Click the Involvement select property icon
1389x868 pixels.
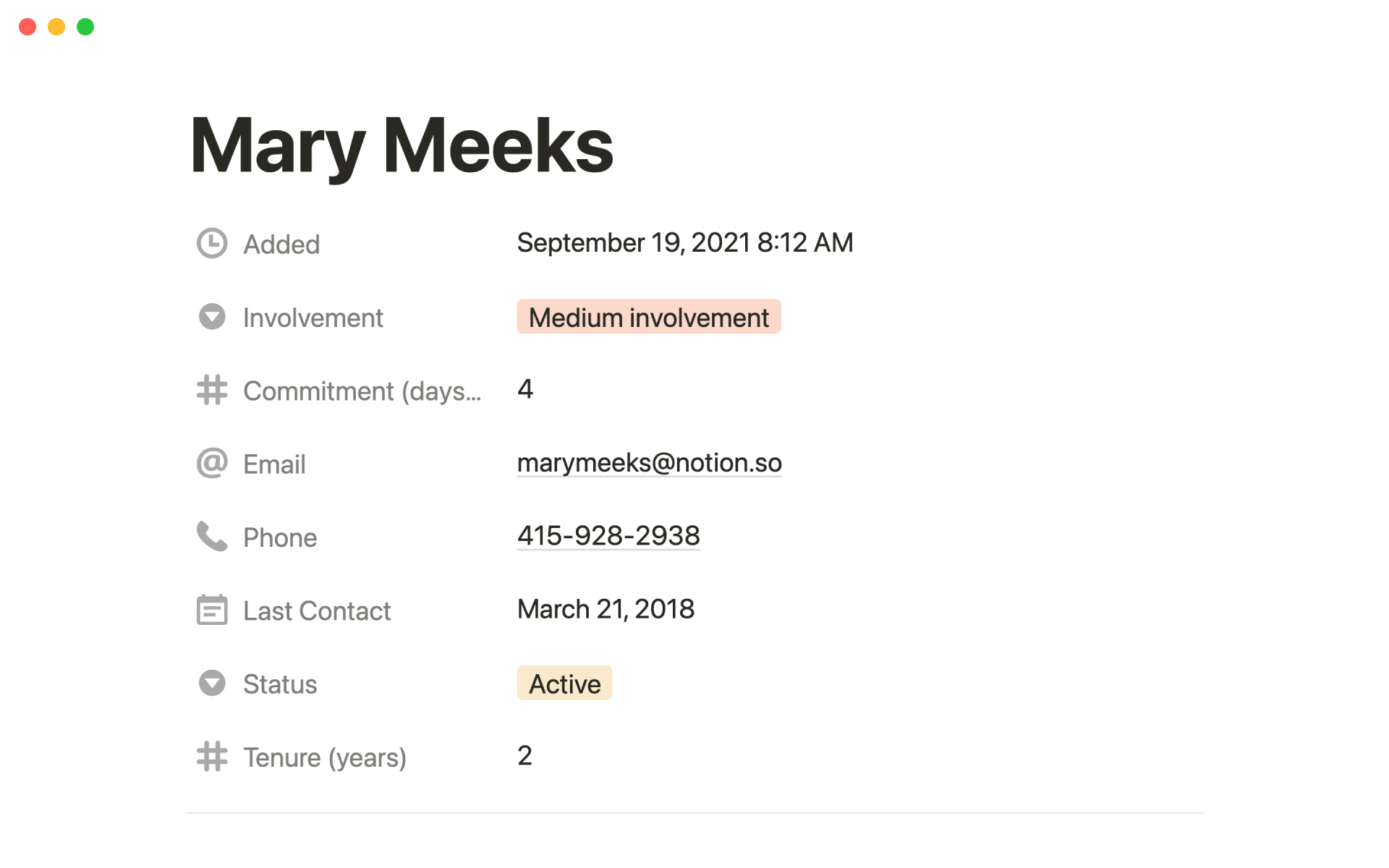[212, 317]
